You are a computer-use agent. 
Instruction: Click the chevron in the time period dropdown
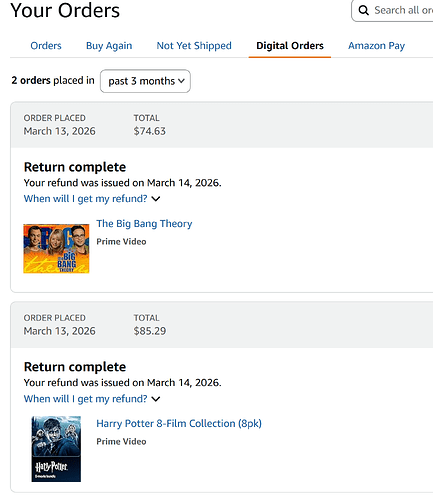[181, 81]
